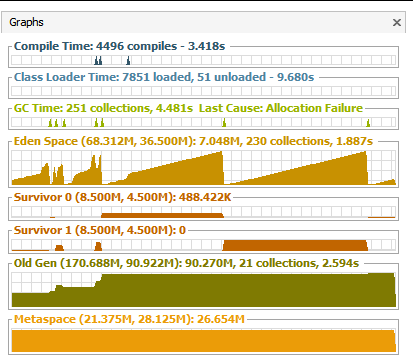
Task: Click the Survivor 0 graph
Action: pos(203,212)
